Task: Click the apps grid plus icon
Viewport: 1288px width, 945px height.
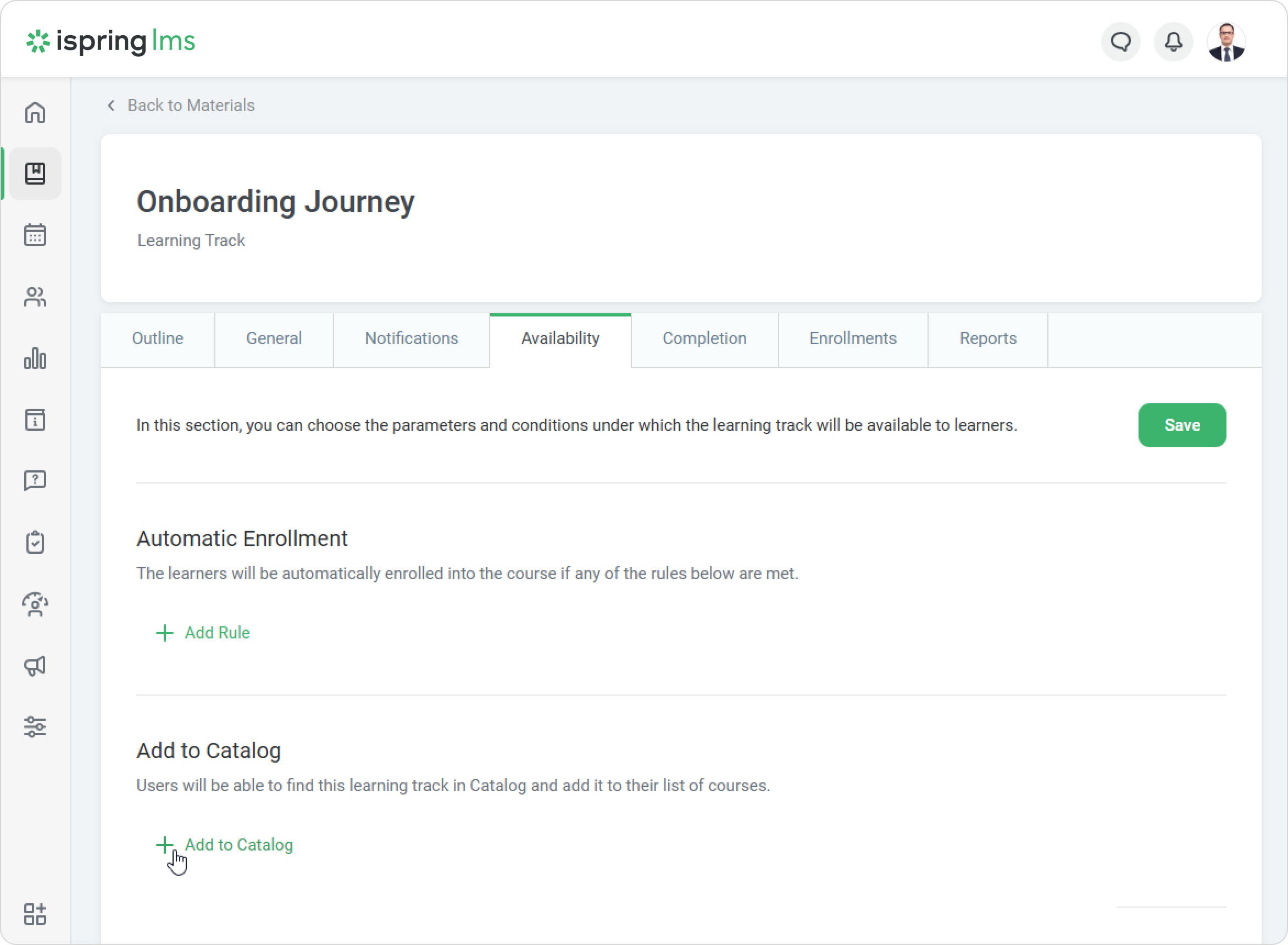Action: pyautogui.click(x=35, y=914)
